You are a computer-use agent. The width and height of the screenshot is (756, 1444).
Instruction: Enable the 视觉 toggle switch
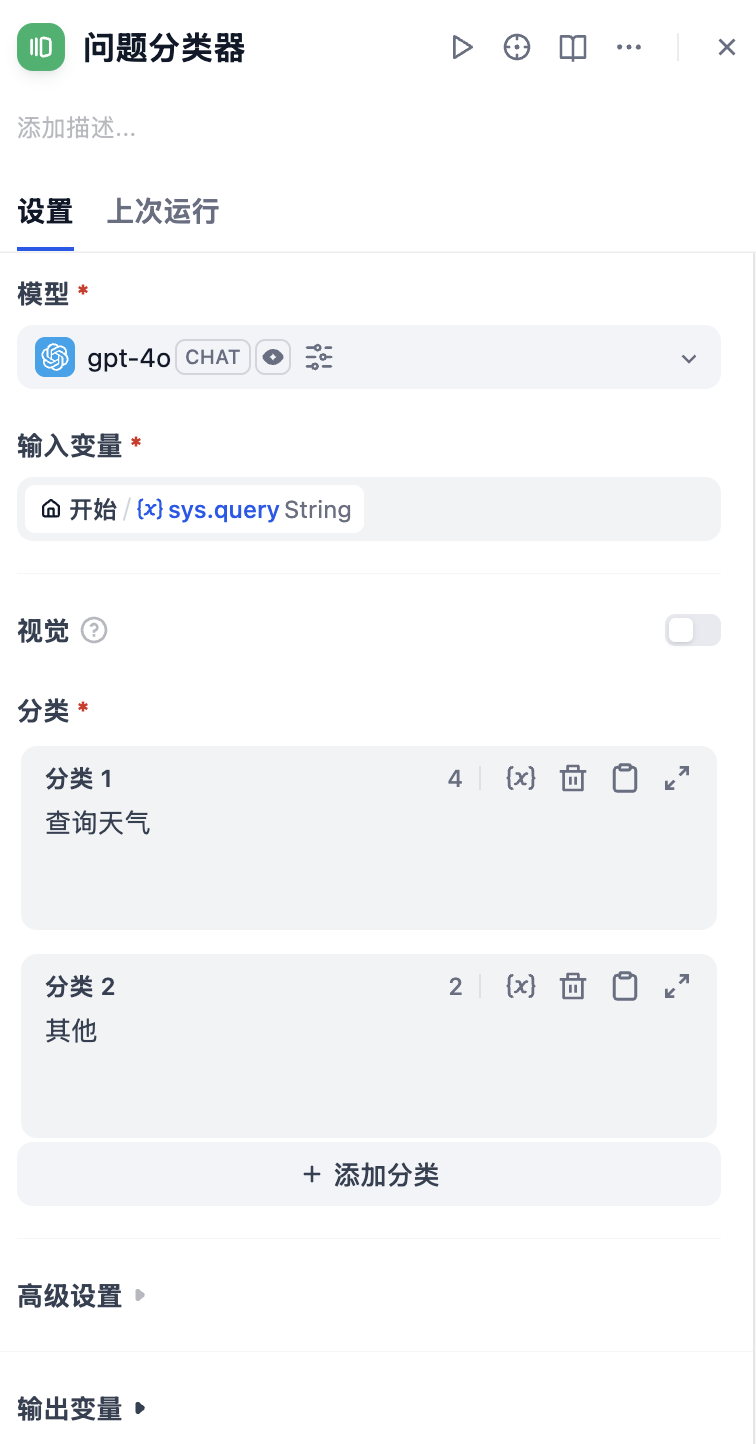pos(692,630)
